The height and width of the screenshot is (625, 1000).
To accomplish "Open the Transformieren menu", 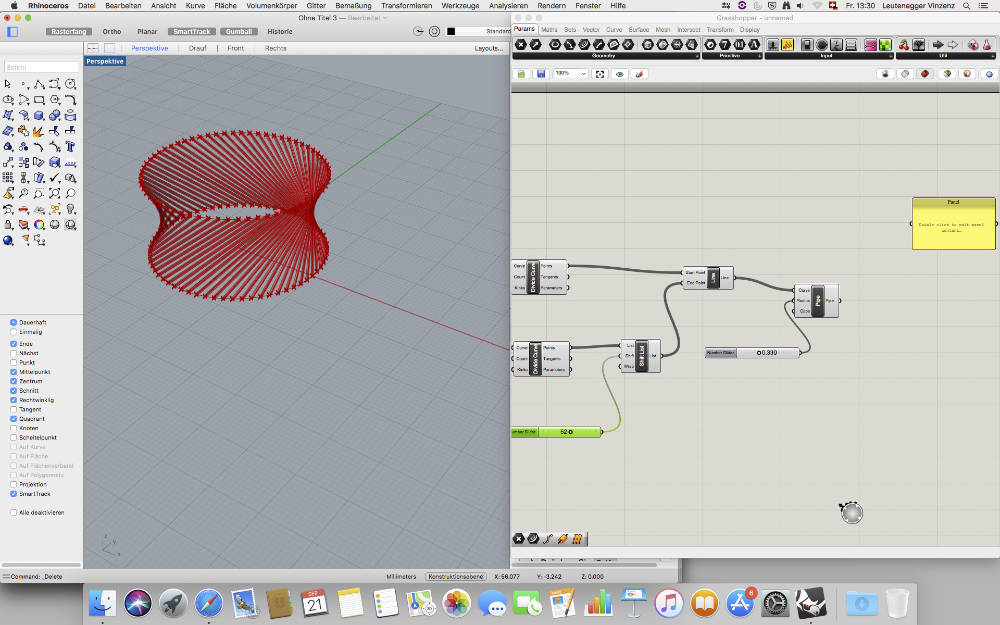I will coord(406,5).
